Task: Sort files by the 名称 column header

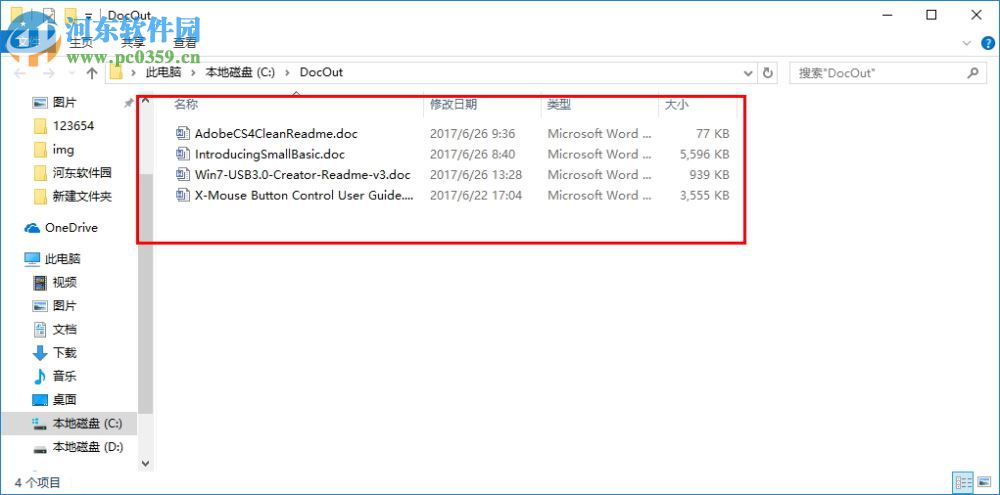Action: click(186, 104)
